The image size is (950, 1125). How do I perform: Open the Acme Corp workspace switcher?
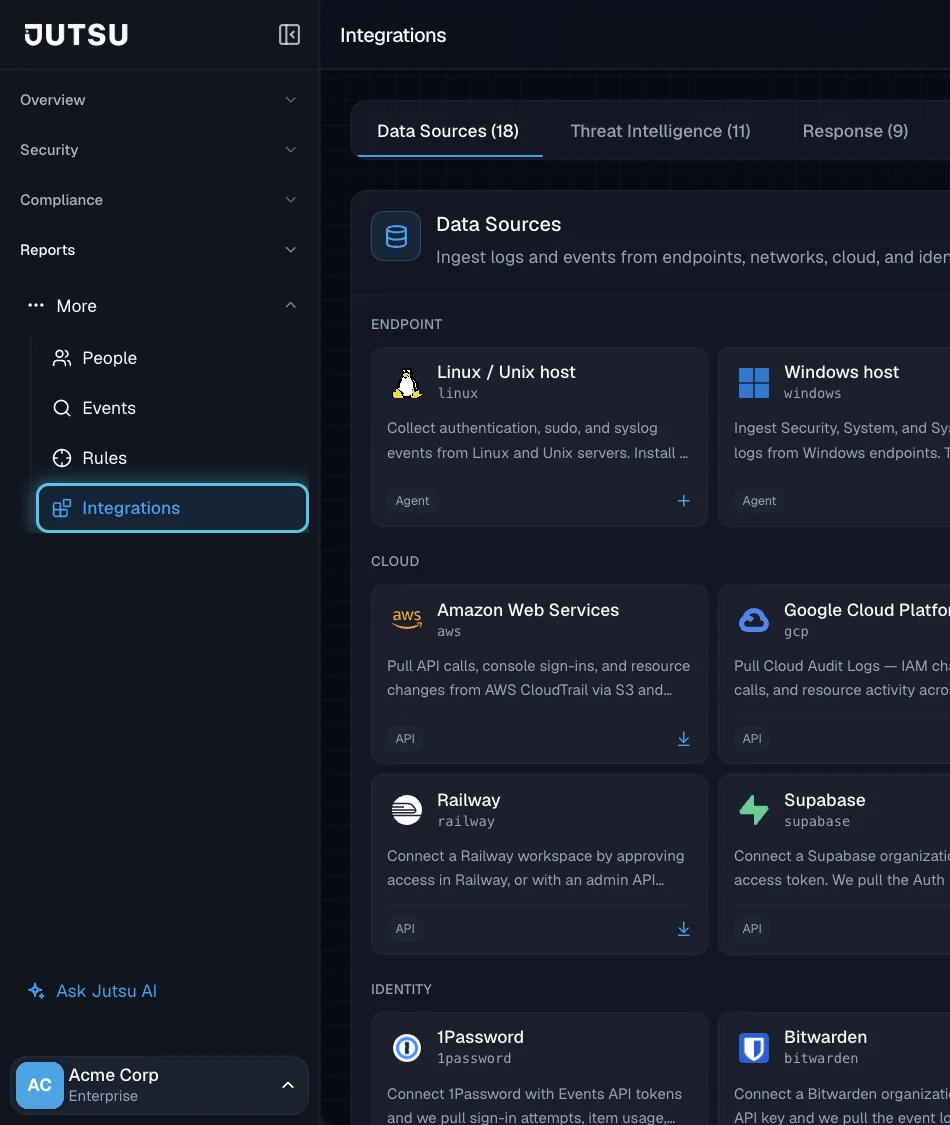click(159, 1085)
